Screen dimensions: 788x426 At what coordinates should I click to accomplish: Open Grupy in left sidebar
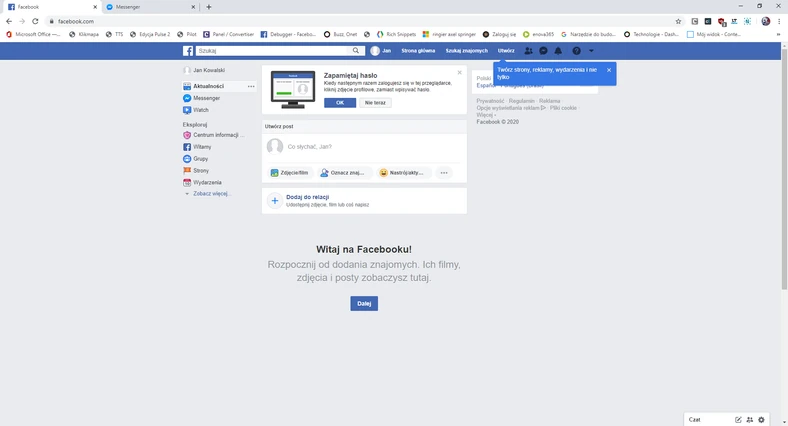pyautogui.click(x=201, y=159)
